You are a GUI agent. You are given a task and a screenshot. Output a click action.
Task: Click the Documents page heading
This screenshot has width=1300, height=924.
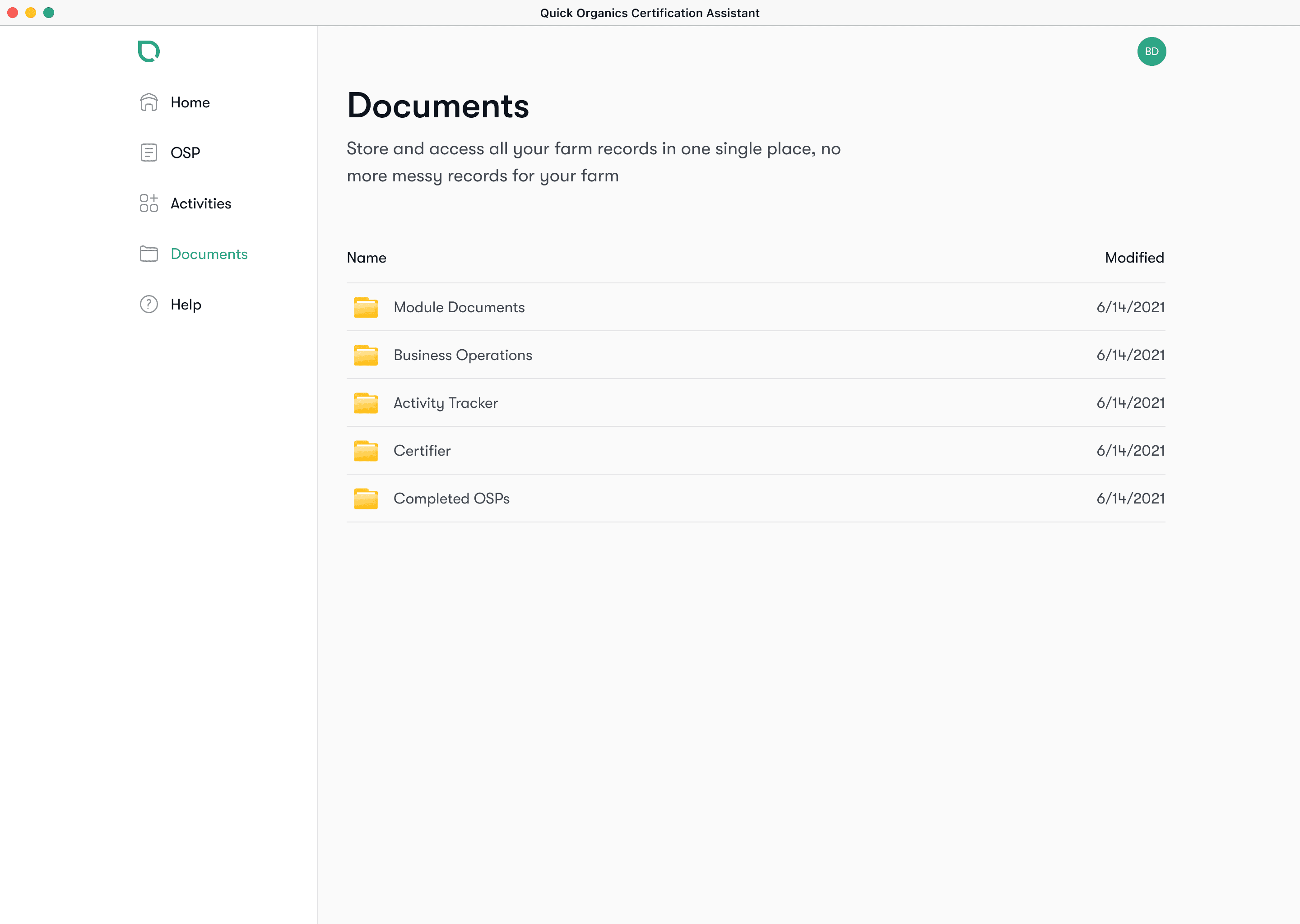click(x=438, y=106)
